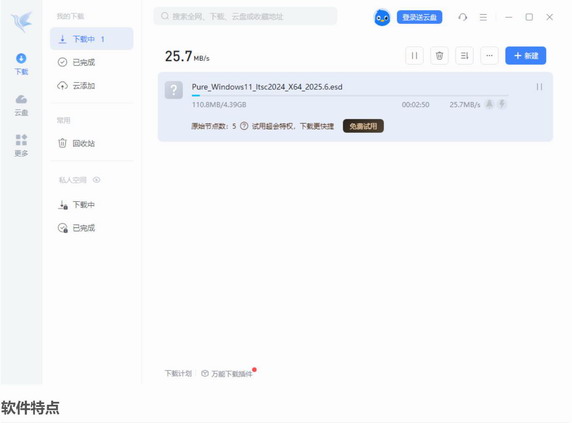The image size is (572, 423).
Task: Click remaining time 00:02:50
Action: pyautogui.click(x=416, y=105)
